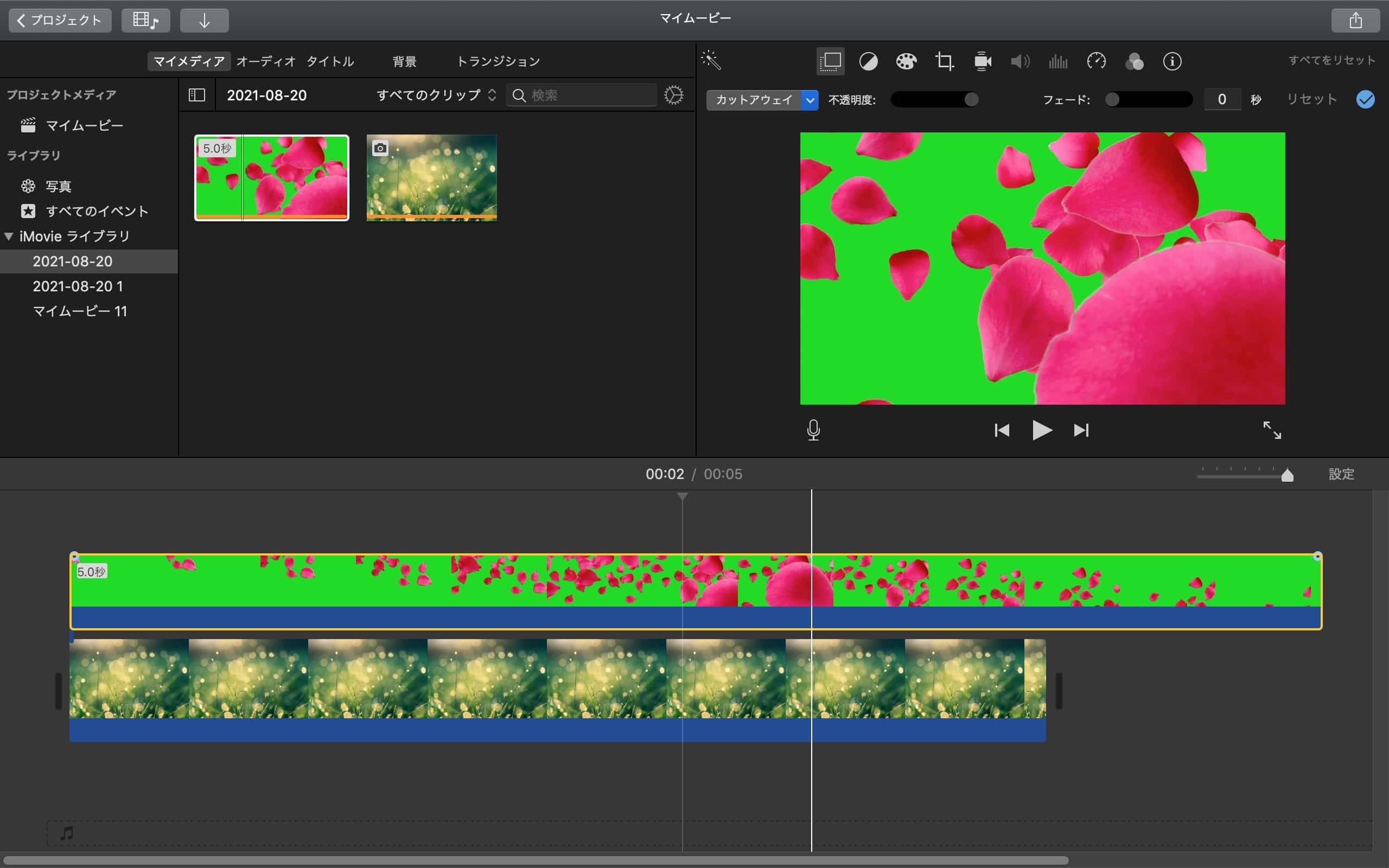1389x868 pixels.
Task: Switch to the トランジション tab
Action: [498, 61]
